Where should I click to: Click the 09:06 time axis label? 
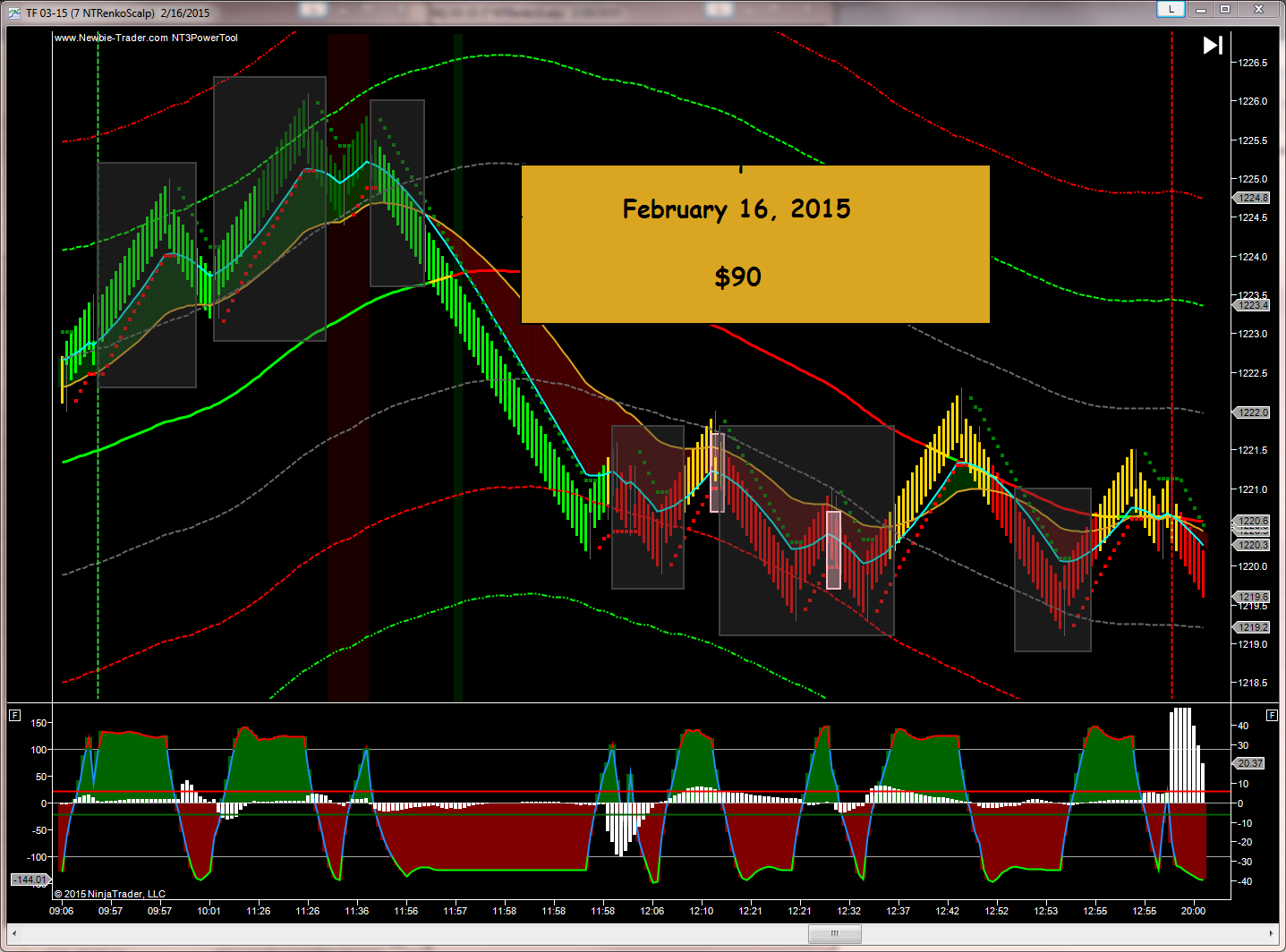click(x=62, y=911)
